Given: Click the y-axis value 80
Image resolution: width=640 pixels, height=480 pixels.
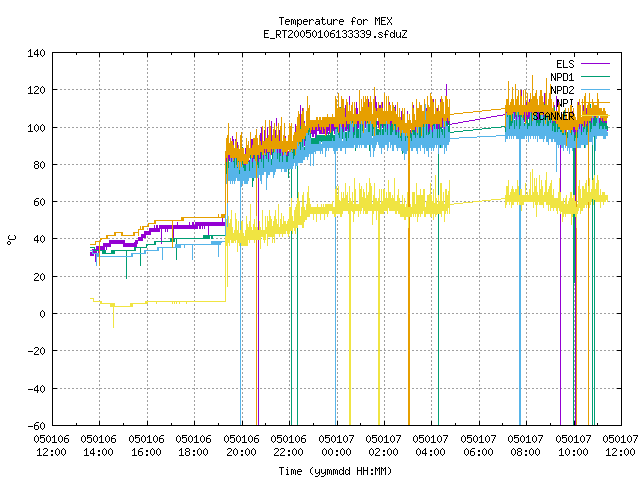Looking at the screenshot, I should (x=39, y=165).
